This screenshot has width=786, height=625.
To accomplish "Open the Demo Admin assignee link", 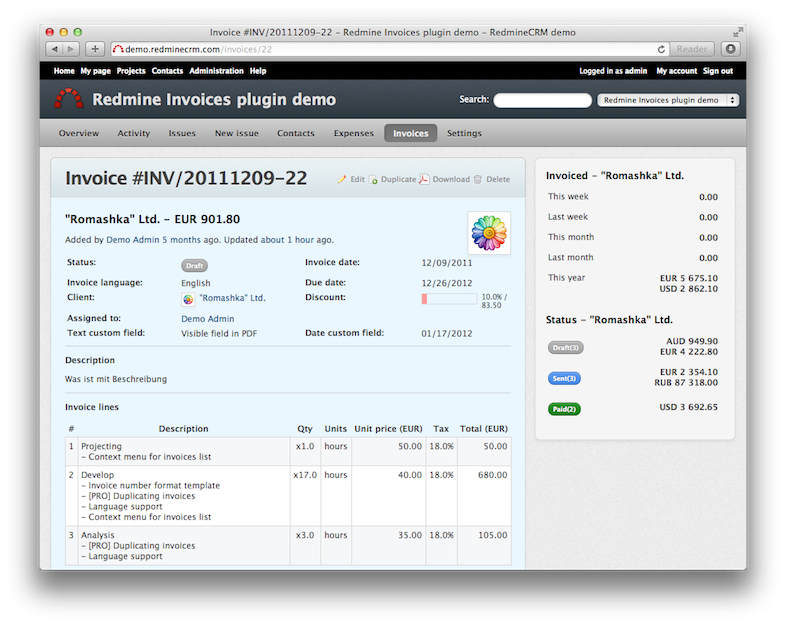I will coord(207,319).
